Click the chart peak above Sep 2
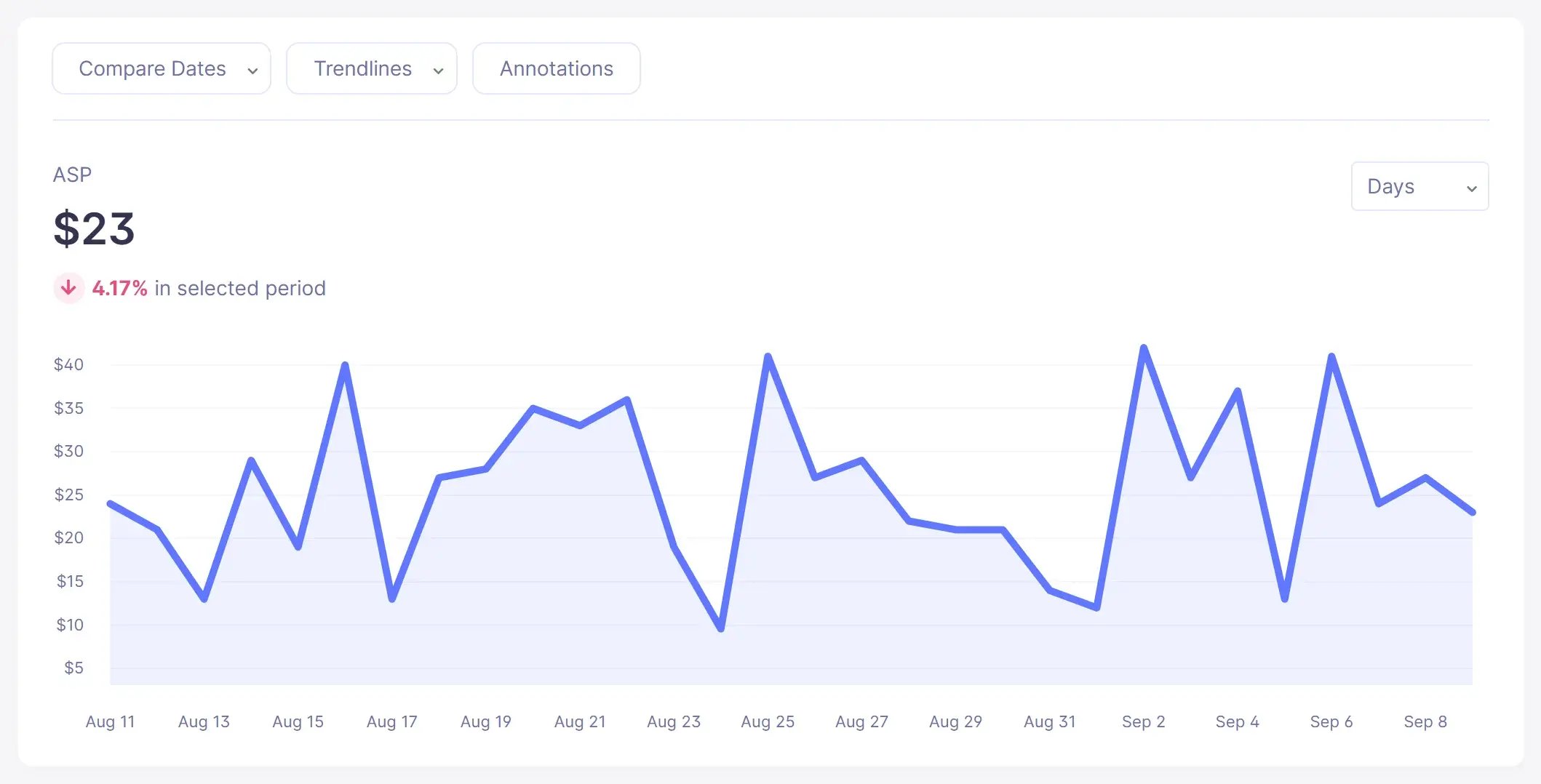1541x784 pixels. (x=1143, y=348)
